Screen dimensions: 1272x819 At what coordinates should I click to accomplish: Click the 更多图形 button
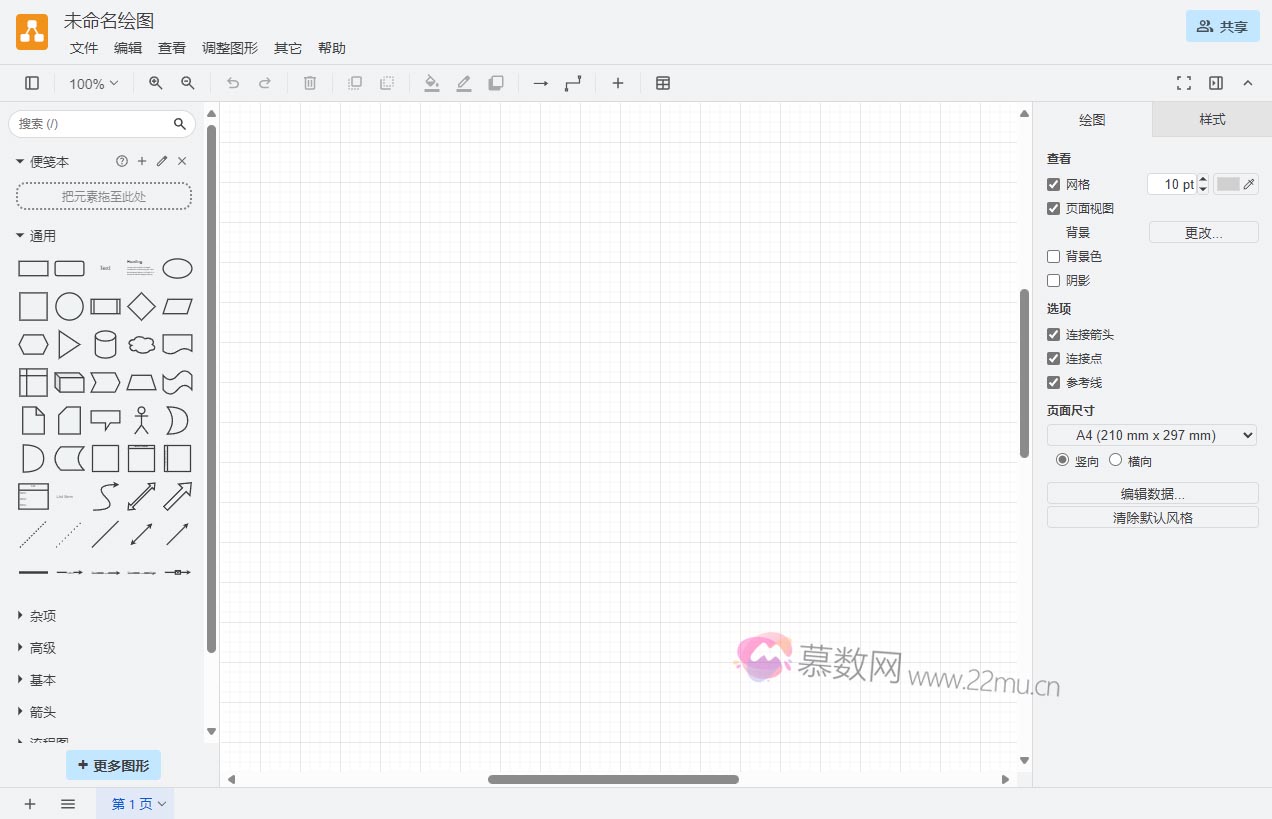[x=113, y=764]
